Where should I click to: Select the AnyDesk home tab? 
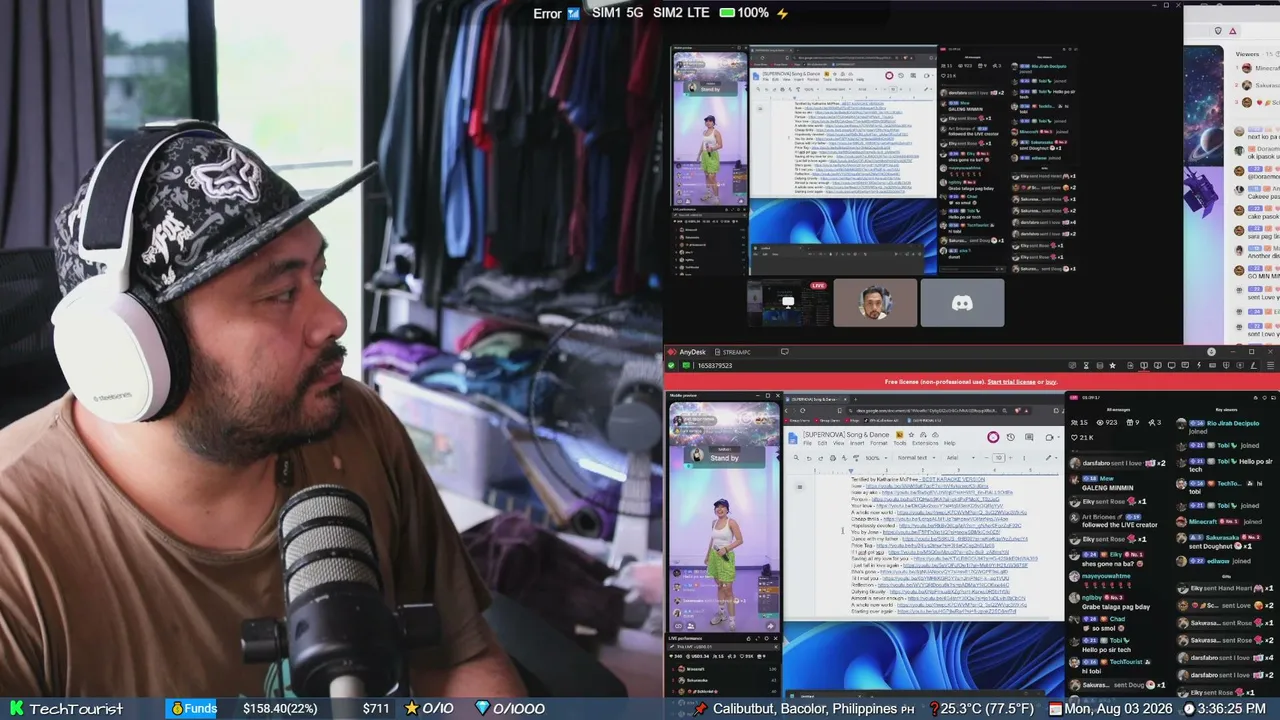click(686, 352)
